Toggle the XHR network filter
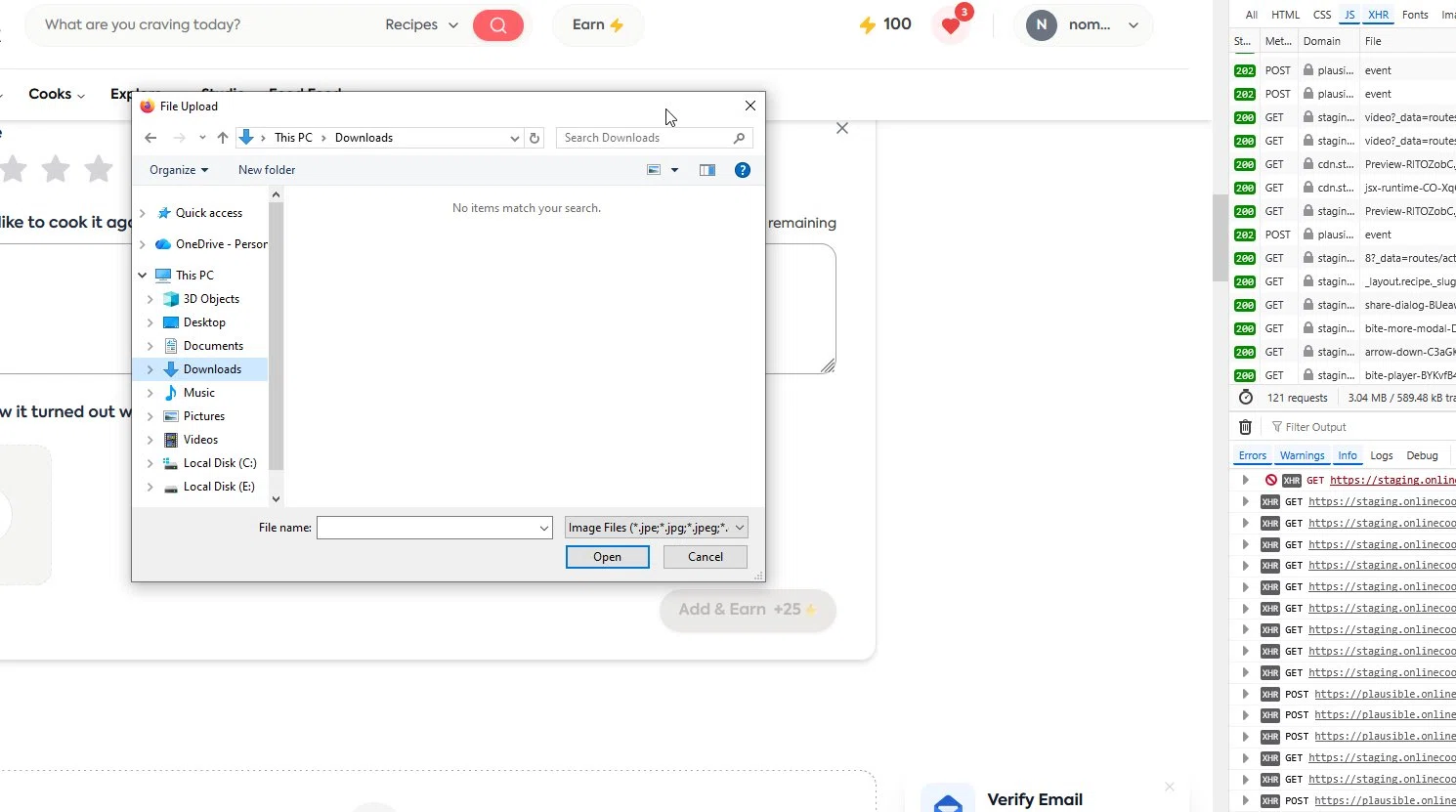Image resolution: width=1456 pixels, height=812 pixels. [x=1378, y=15]
